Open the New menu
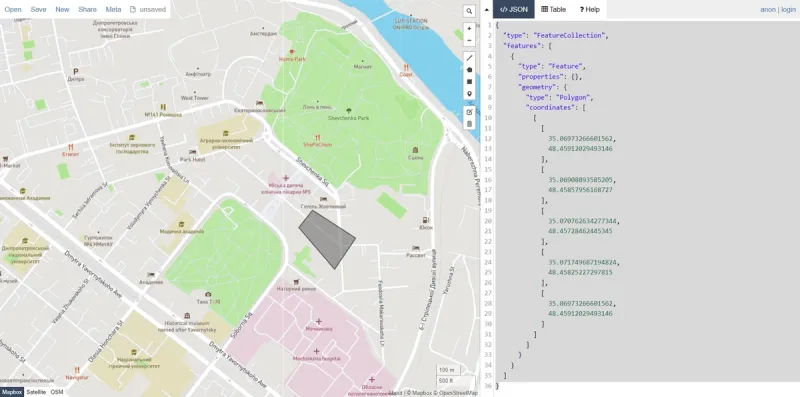 pos(62,9)
